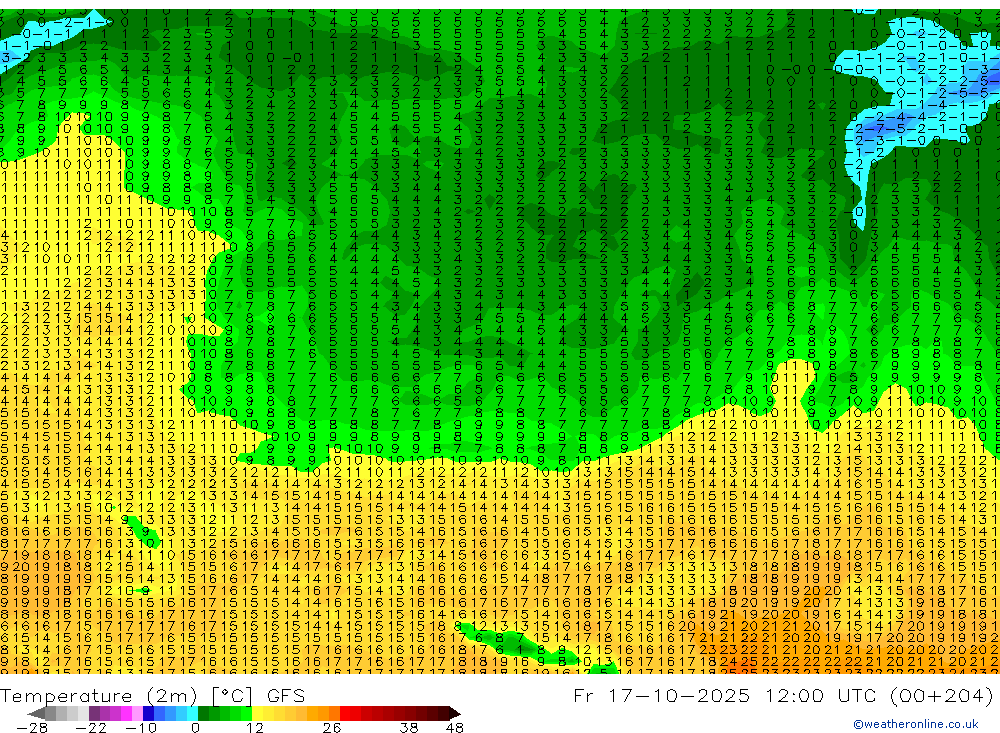Pick the bright red swatch right of orange

(x=345, y=713)
